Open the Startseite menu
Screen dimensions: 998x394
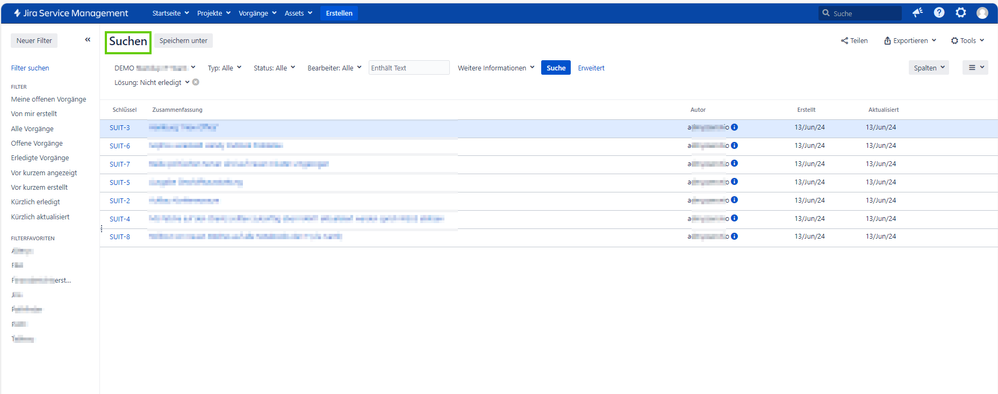171,13
